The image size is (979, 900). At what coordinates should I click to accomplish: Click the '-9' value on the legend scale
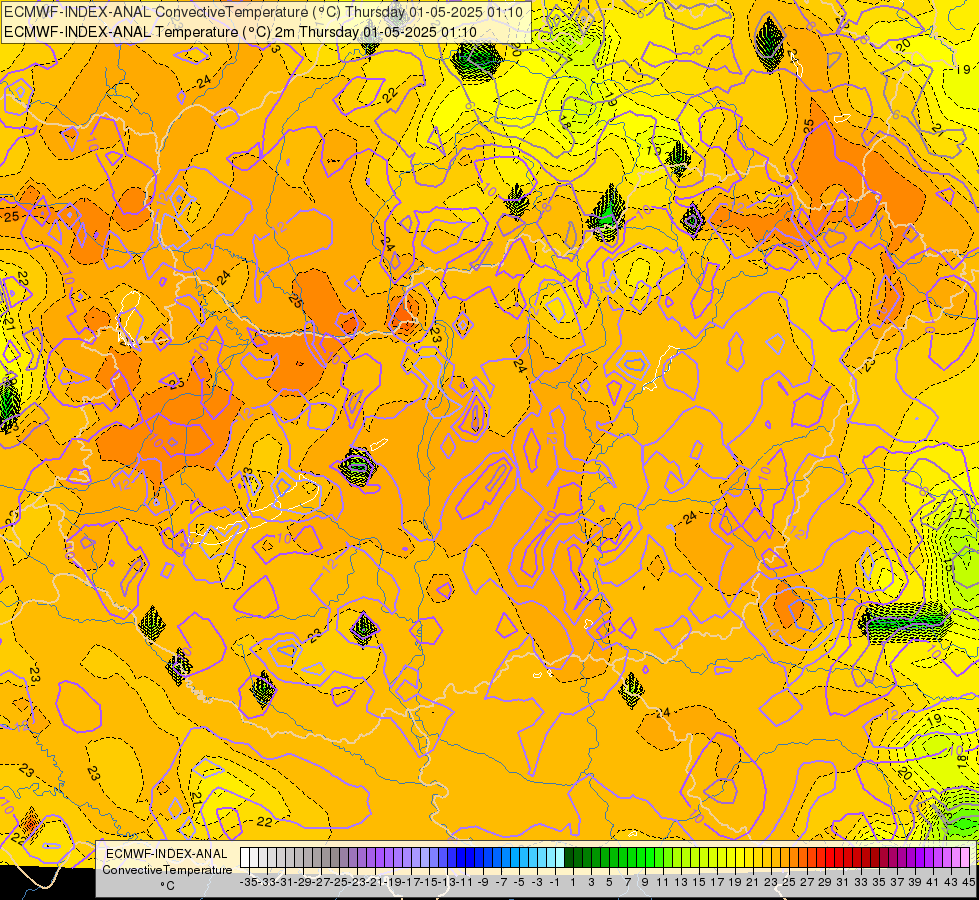pyautogui.click(x=483, y=882)
